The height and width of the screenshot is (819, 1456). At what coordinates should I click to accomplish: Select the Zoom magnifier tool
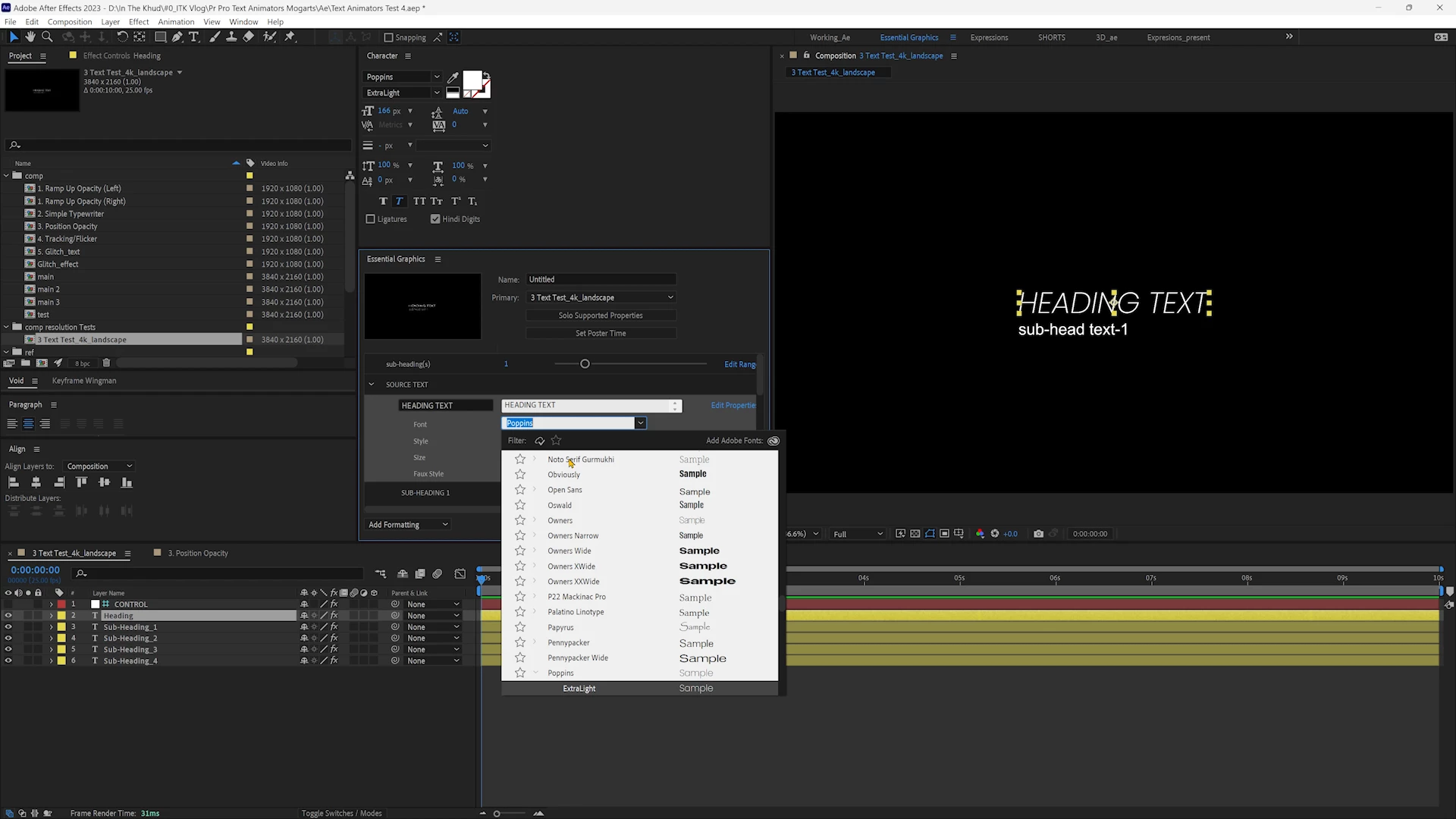click(47, 36)
